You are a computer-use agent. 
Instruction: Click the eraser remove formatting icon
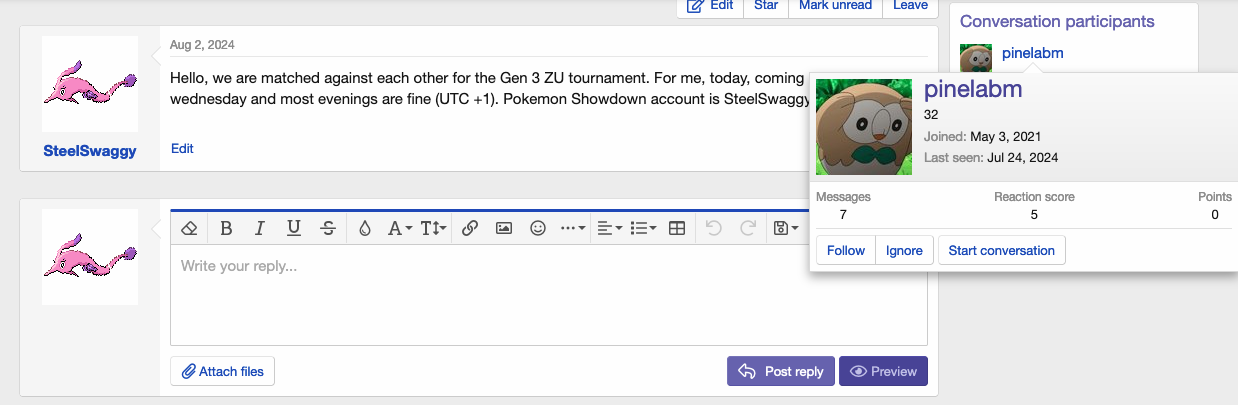tap(189, 228)
